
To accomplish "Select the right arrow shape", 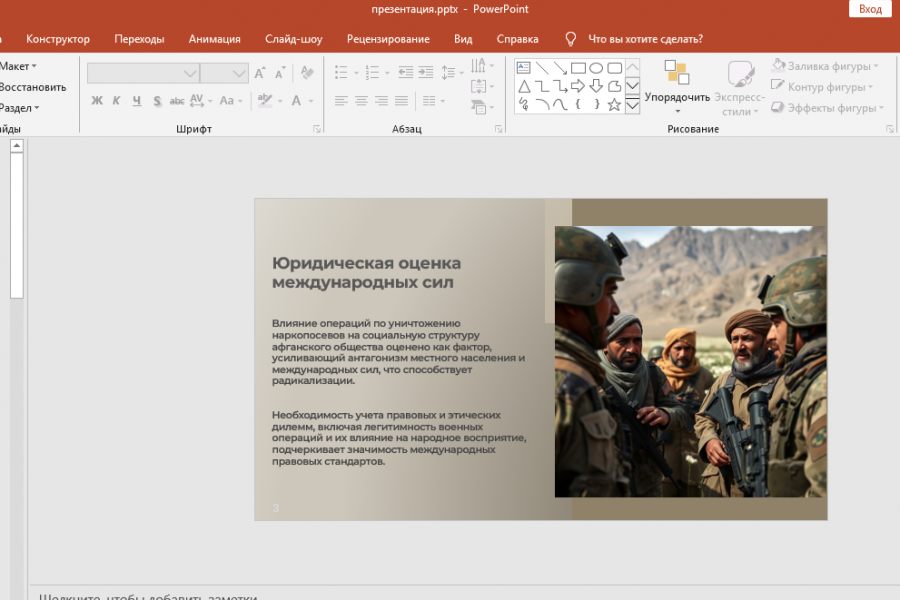I will (x=578, y=86).
